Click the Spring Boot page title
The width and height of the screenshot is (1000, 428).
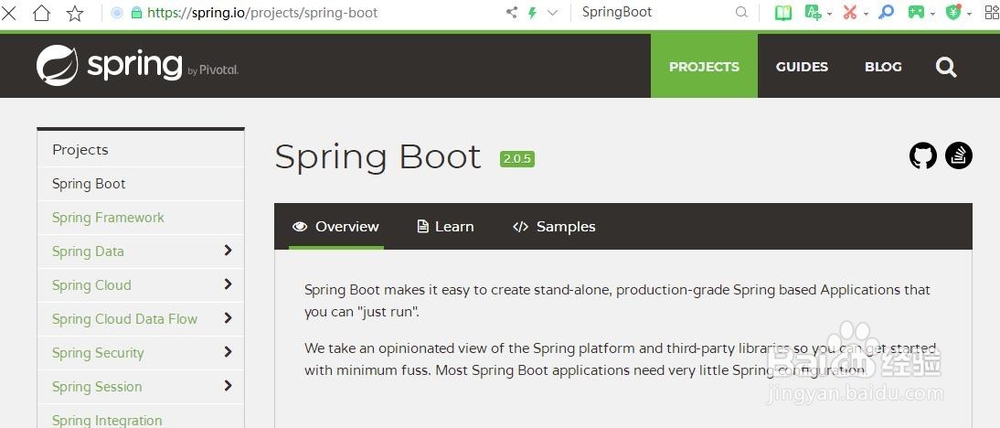click(378, 157)
